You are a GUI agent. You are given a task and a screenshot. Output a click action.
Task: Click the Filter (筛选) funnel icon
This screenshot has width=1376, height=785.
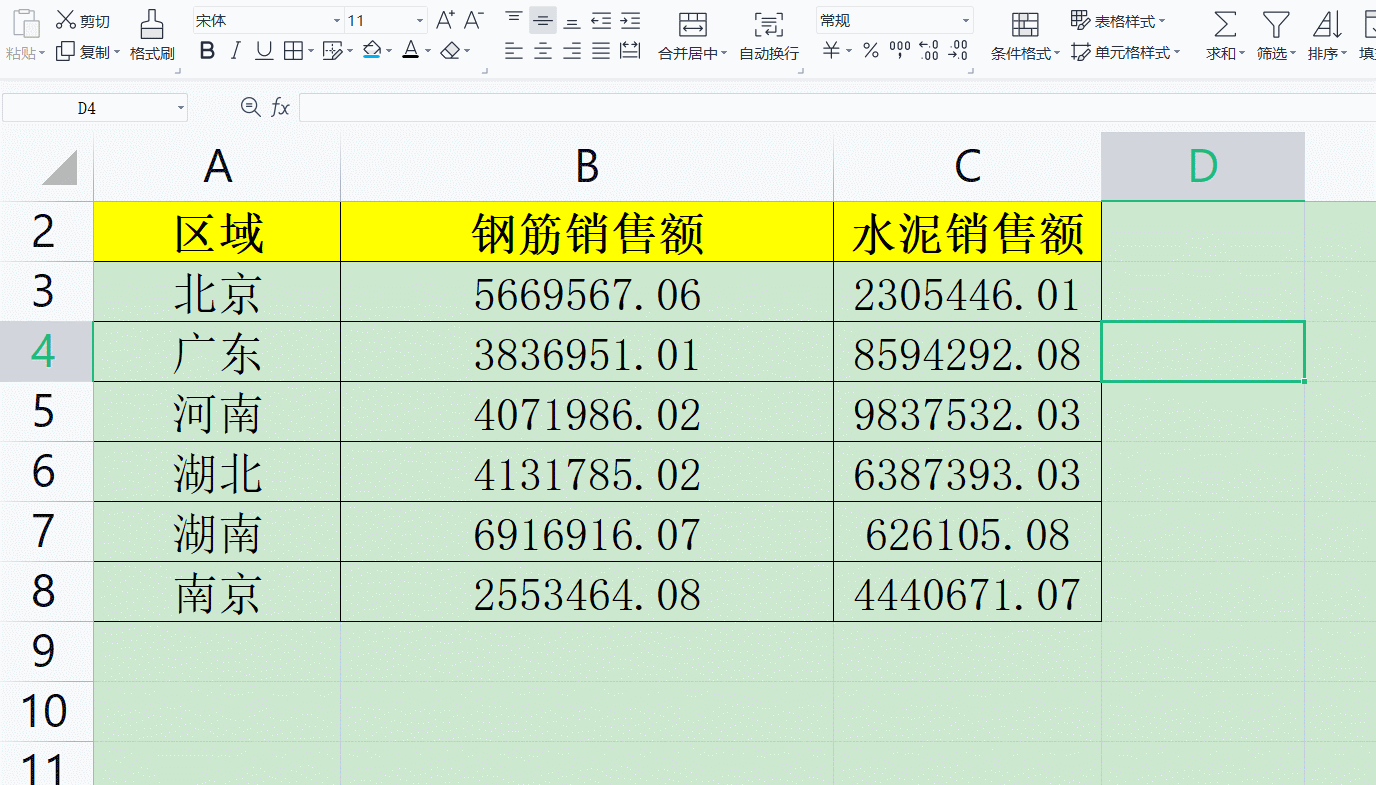click(1275, 25)
